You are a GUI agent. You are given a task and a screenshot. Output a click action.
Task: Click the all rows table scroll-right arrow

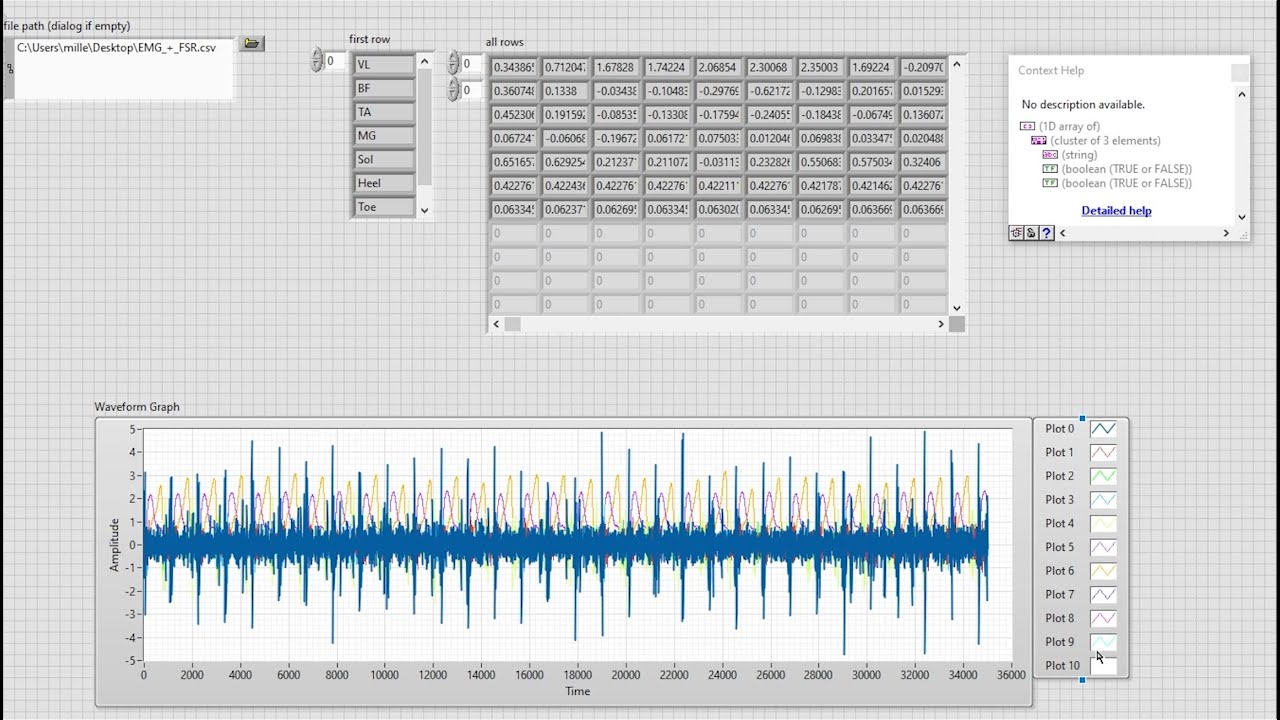coord(941,324)
